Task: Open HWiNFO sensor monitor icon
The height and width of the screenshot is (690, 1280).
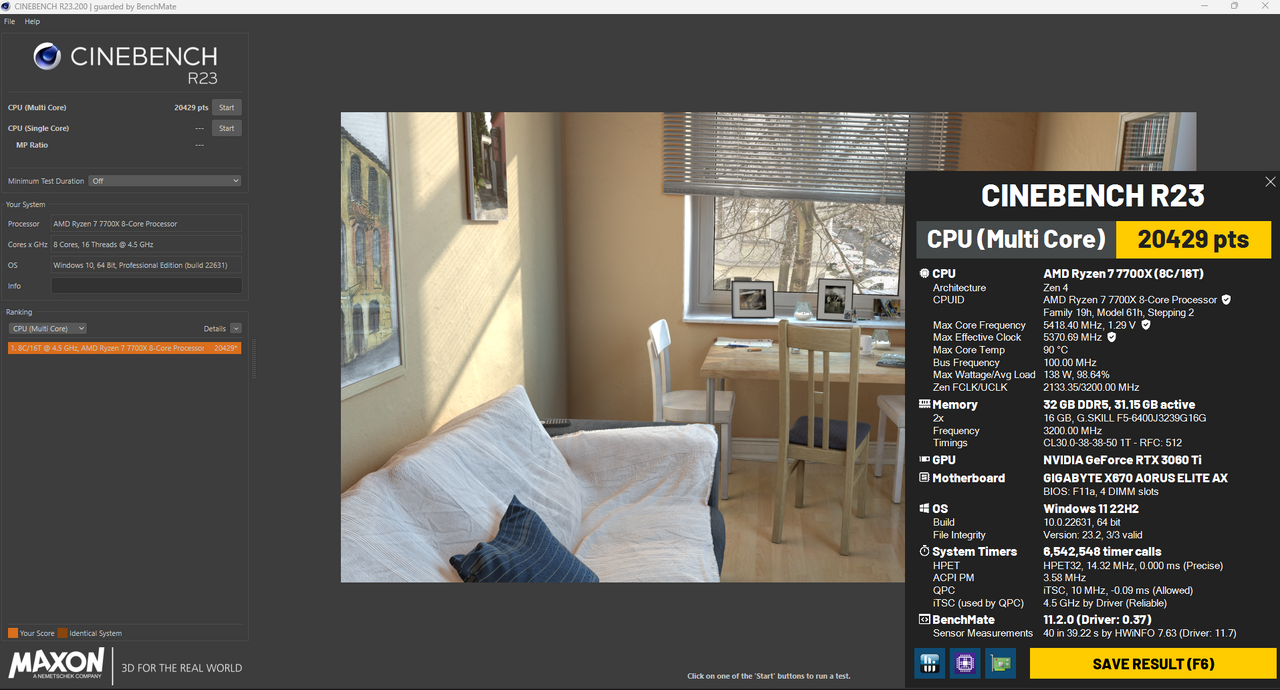Action: (x=928, y=663)
